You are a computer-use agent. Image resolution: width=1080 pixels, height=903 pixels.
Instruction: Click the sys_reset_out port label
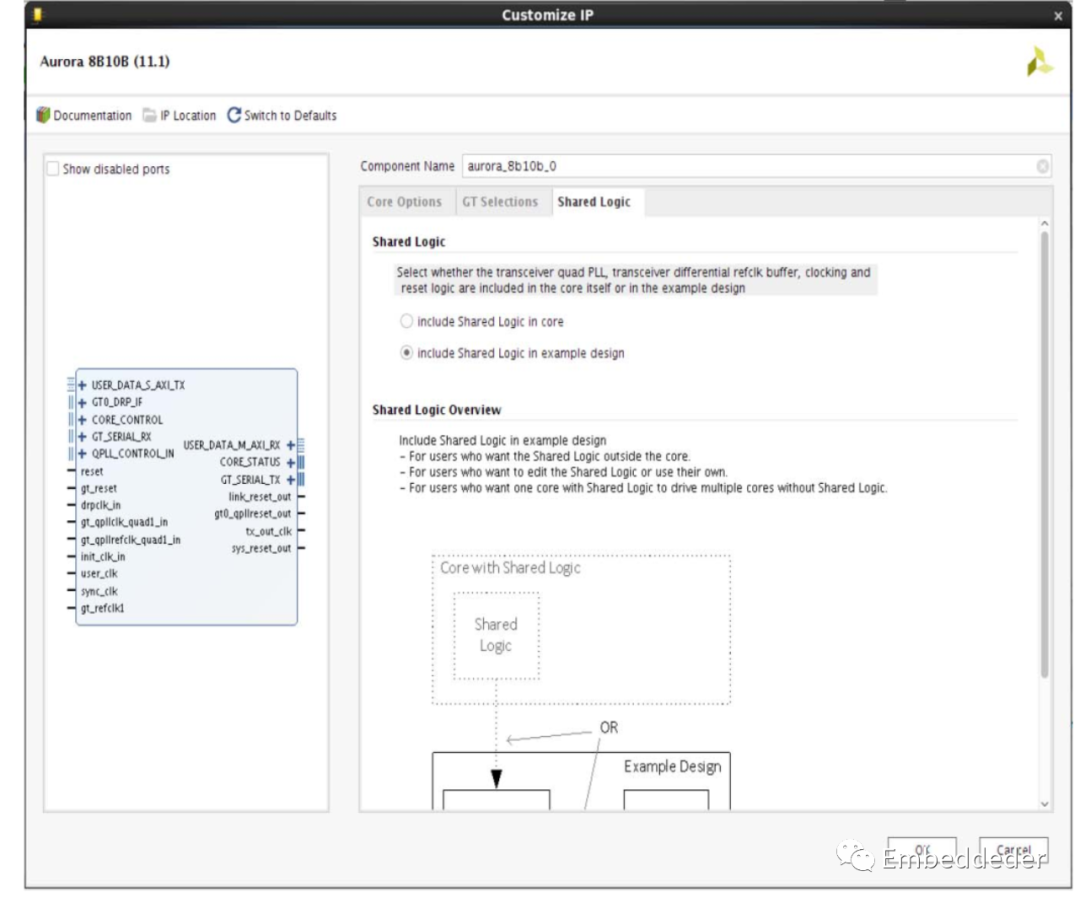tap(261, 548)
